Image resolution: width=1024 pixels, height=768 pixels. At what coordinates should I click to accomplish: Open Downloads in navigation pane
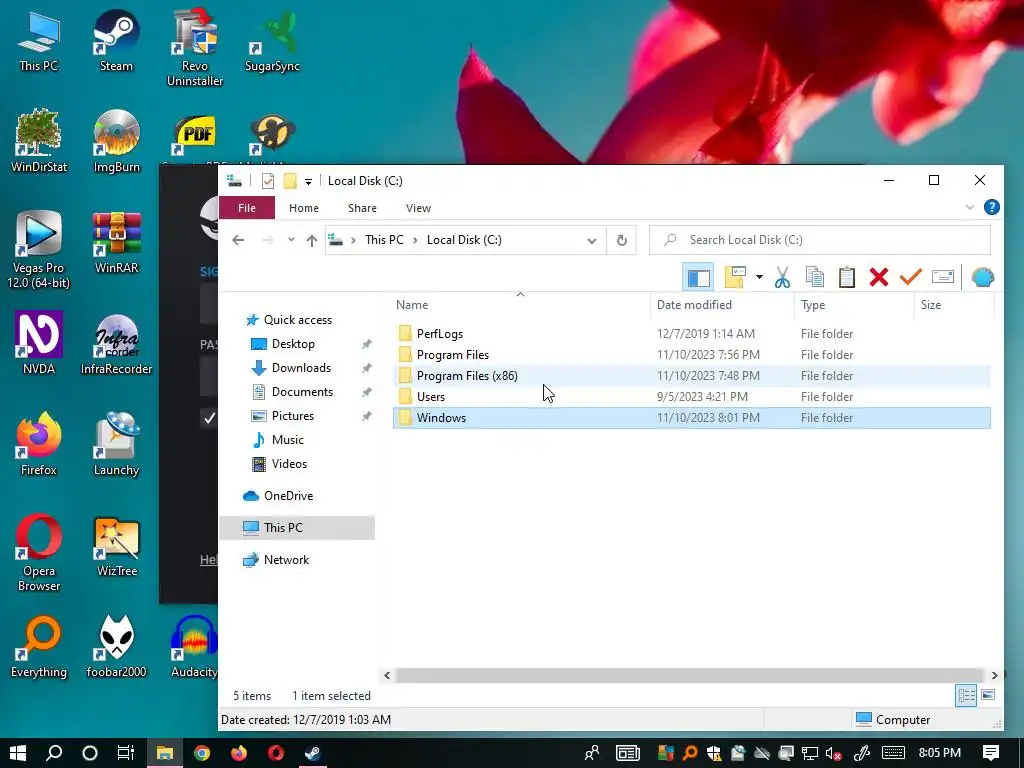coord(300,368)
